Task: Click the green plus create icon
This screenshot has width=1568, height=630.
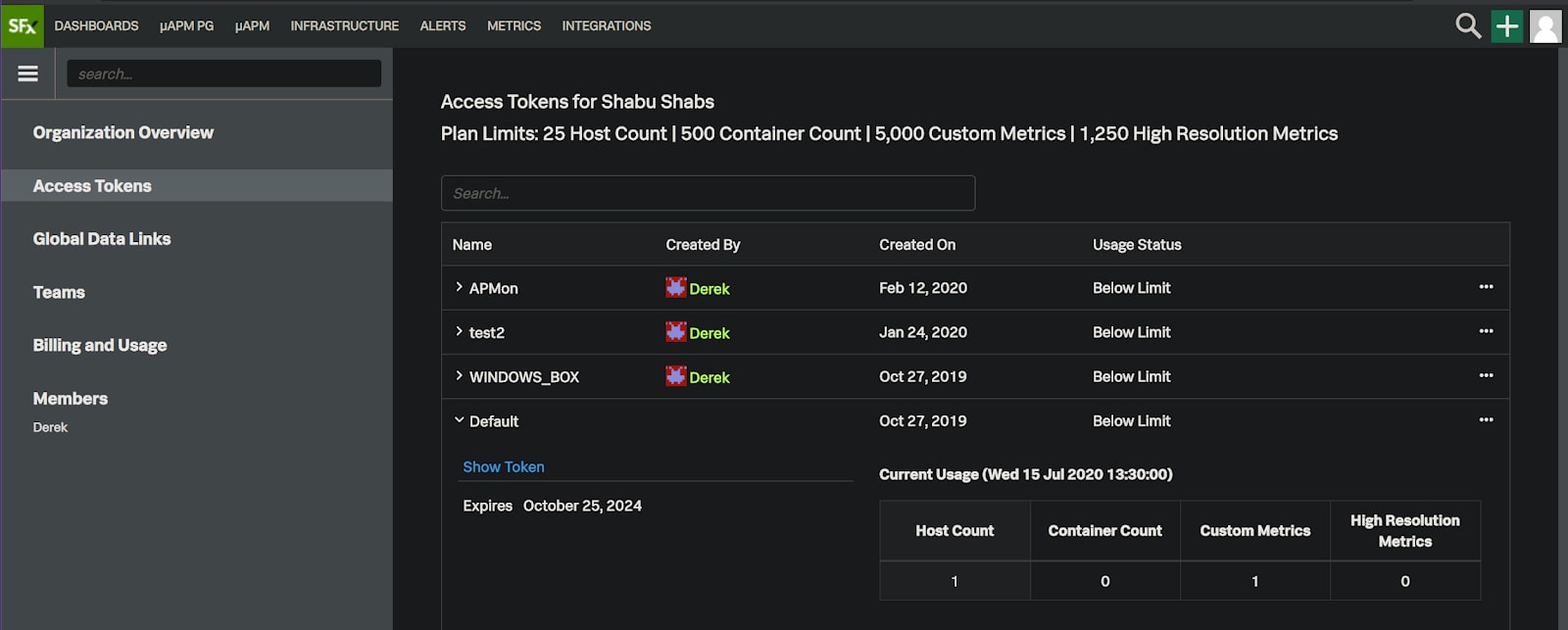Action: click(x=1507, y=25)
